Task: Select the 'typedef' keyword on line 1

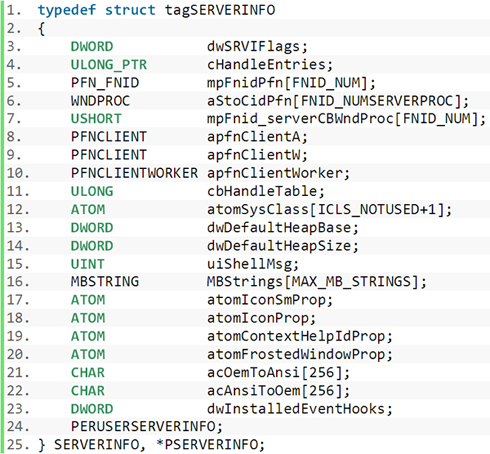Action: coord(67,10)
